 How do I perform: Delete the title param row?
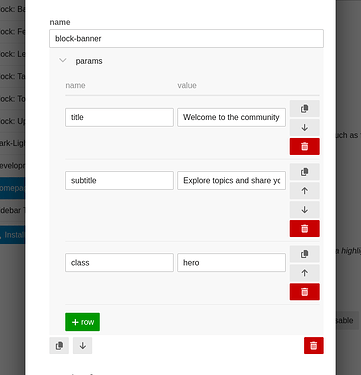(304, 146)
